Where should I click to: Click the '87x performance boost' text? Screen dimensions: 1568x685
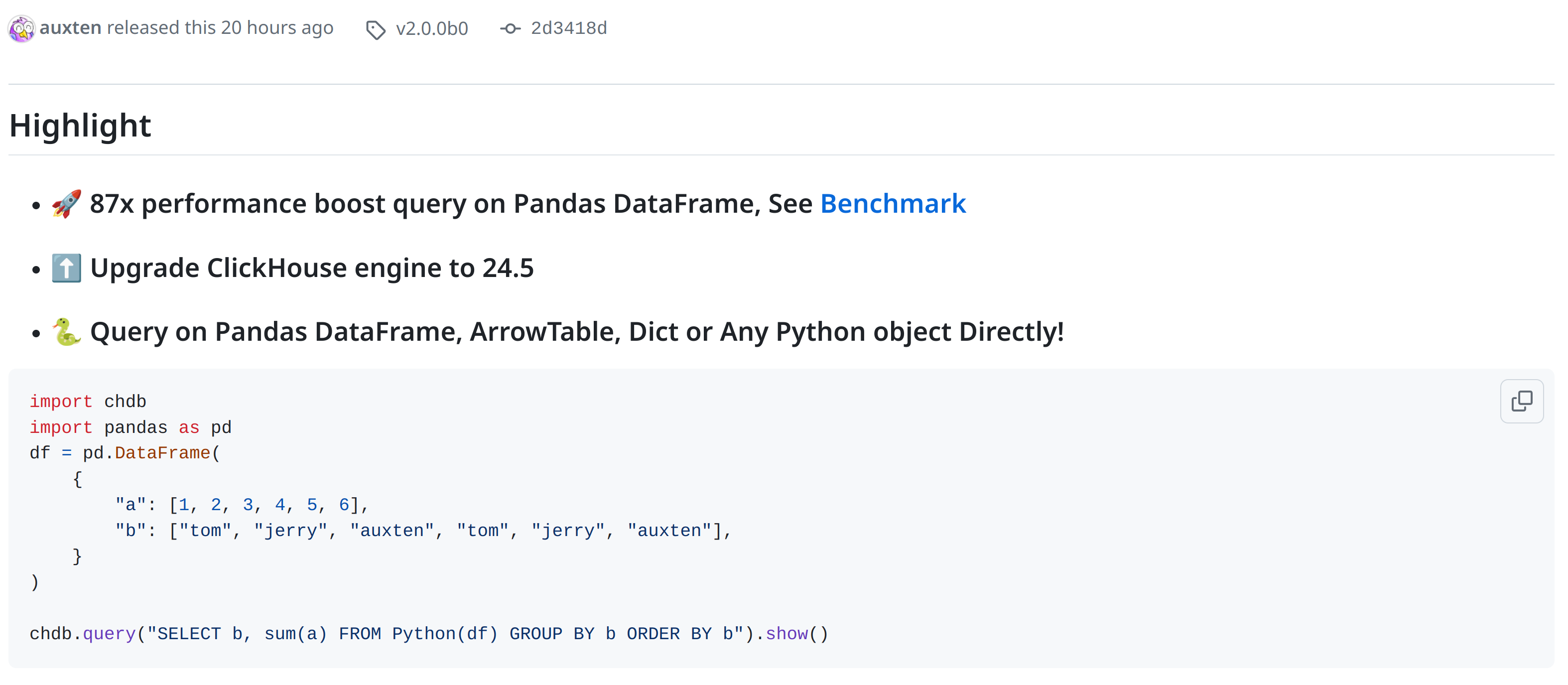tap(238, 203)
